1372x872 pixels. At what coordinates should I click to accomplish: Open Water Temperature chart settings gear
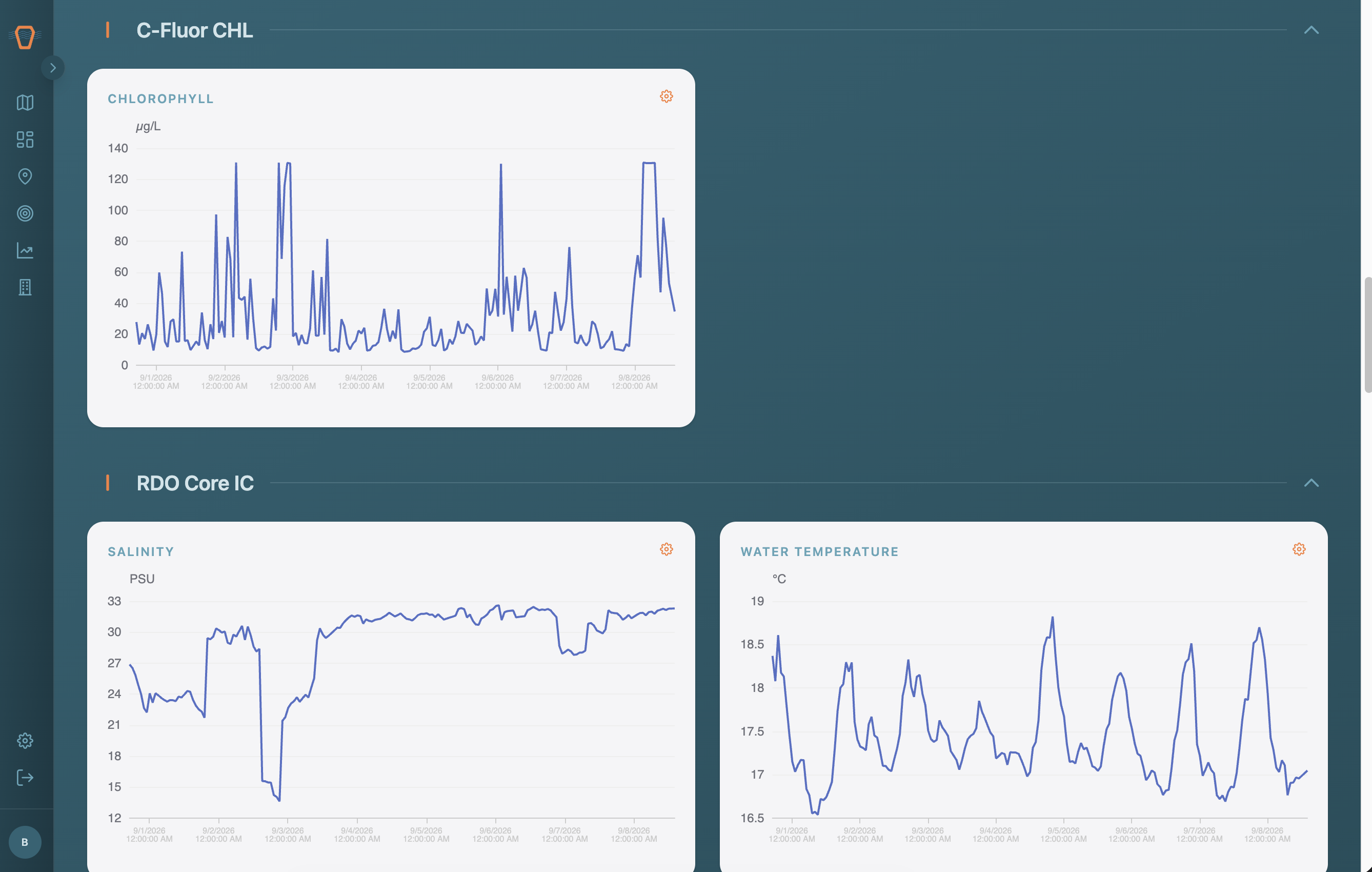point(1299,549)
